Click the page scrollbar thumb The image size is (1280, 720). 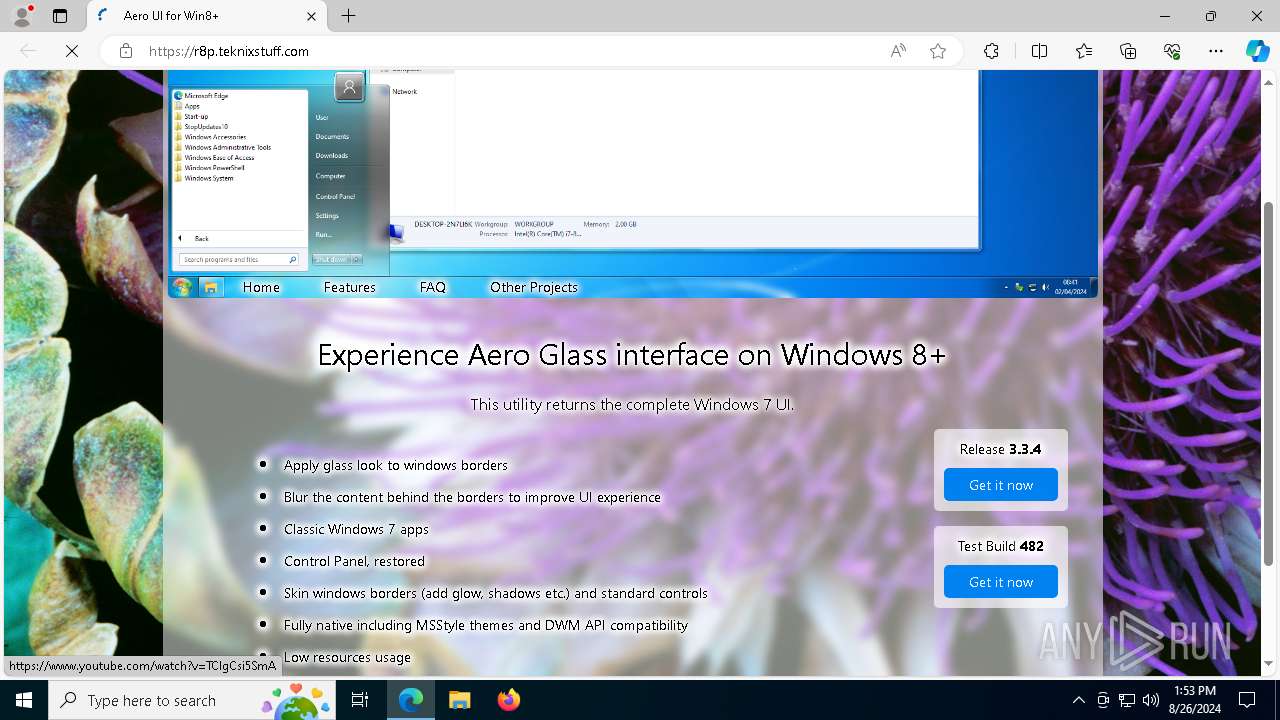(1269, 383)
